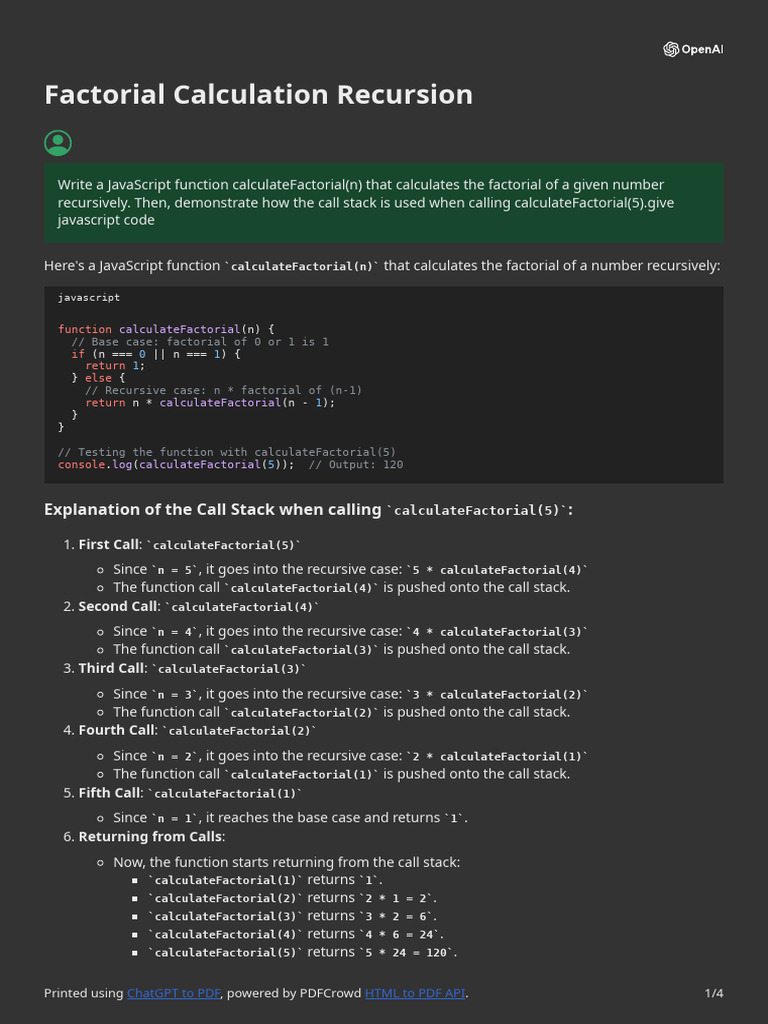Click the Factorial Calculation Recursion title
Image resolution: width=768 pixels, height=1024 pixels.
(258, 95)
